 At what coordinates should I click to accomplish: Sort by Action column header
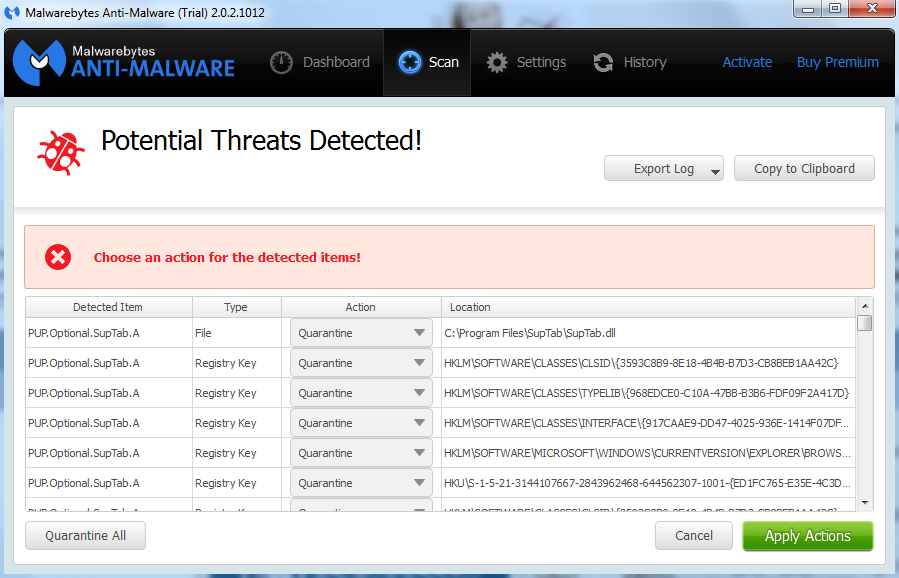click(361, 307)
